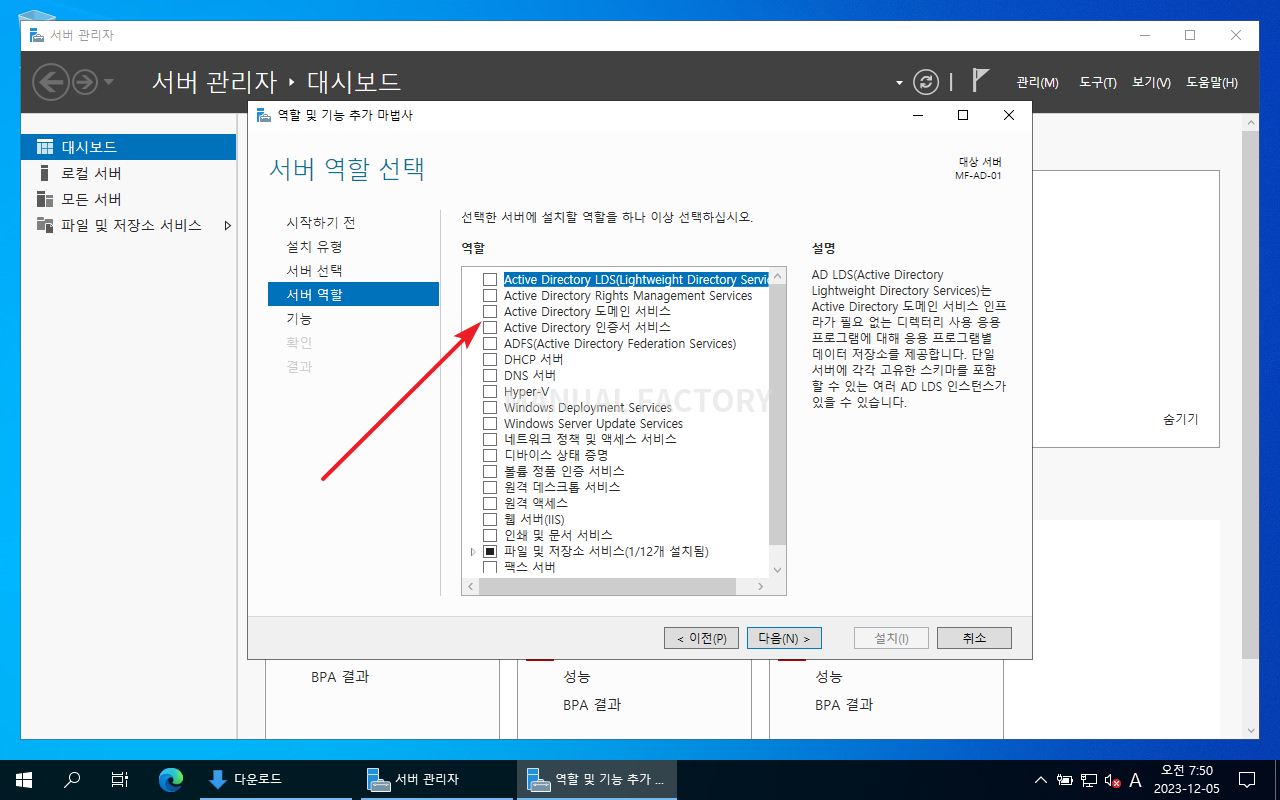Switch to 다운로드 taskbar window
The image size is (1280, 800).
[275, 780]
